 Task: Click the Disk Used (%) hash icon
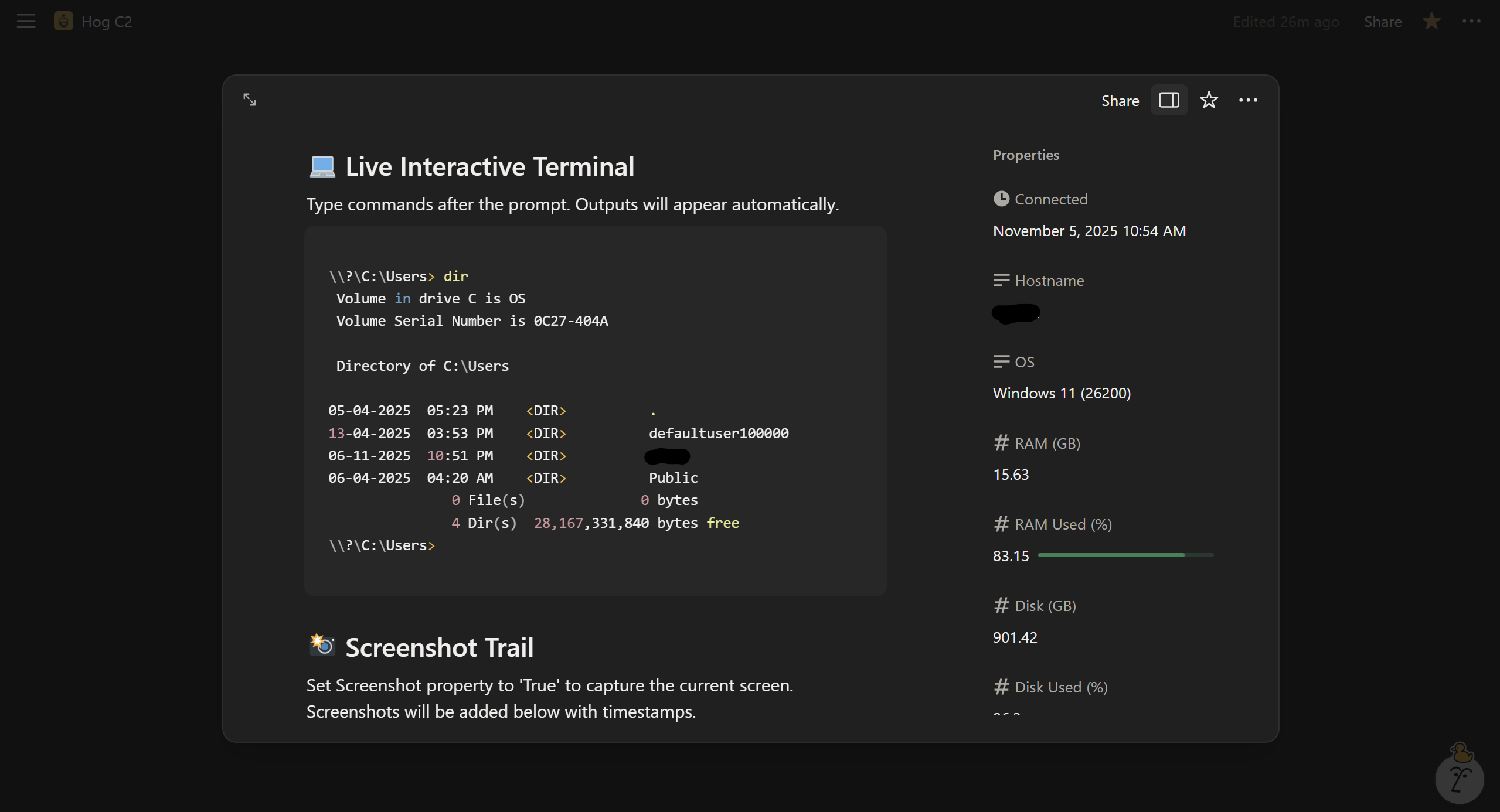tap(1001, 687)
